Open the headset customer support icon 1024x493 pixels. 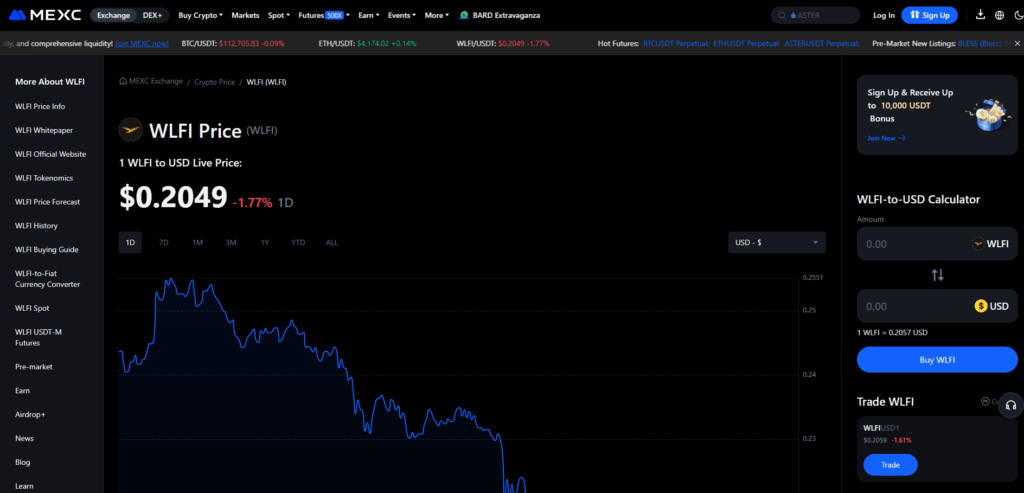click(1011, 404)
